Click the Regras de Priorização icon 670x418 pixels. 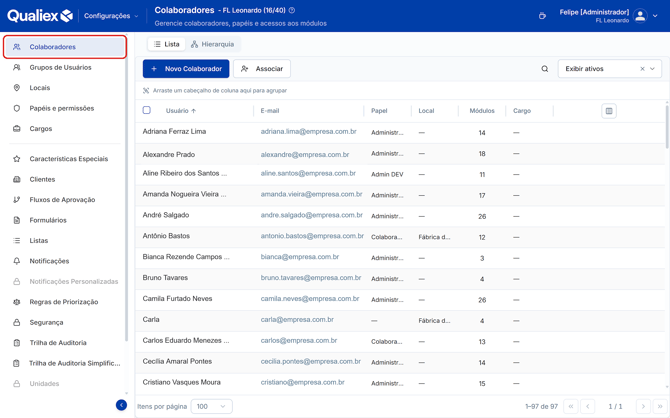click(17, 302)
